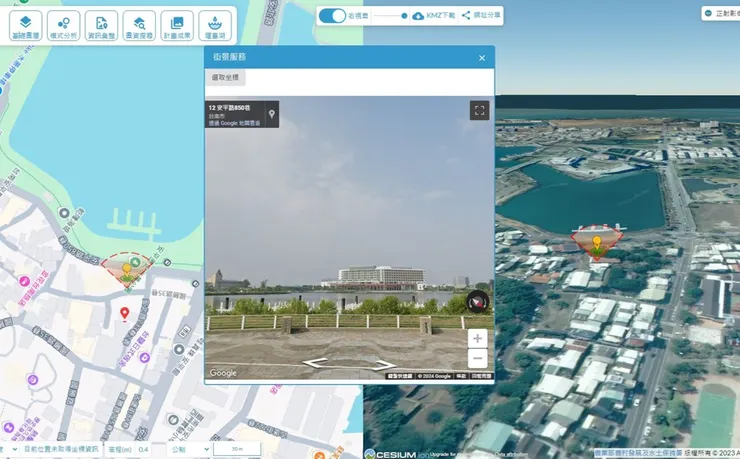This screenshot has width=740, height=459.
Task: Click the 回報問題 report a problem link
Action: point(481,376)
